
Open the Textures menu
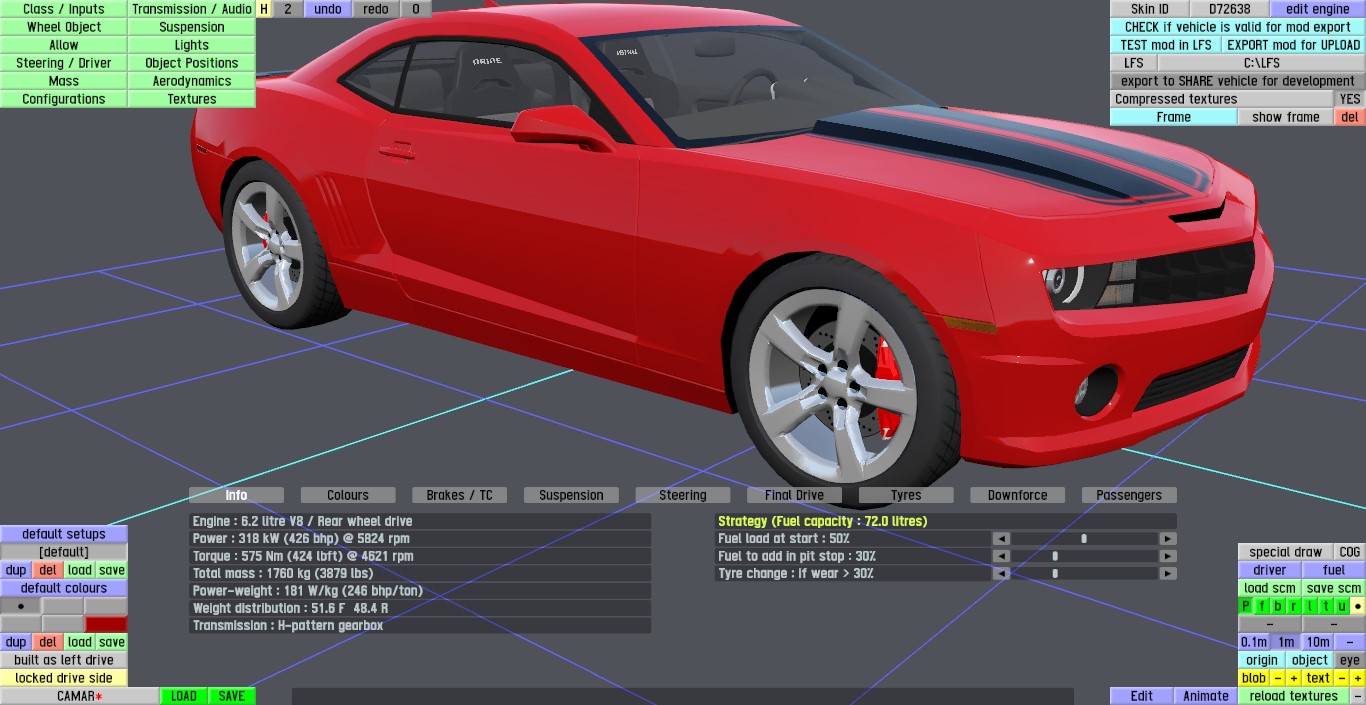192,99
